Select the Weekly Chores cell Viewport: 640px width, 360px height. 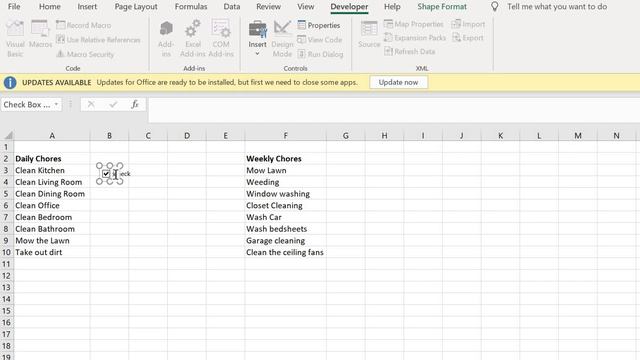(285, 159)
